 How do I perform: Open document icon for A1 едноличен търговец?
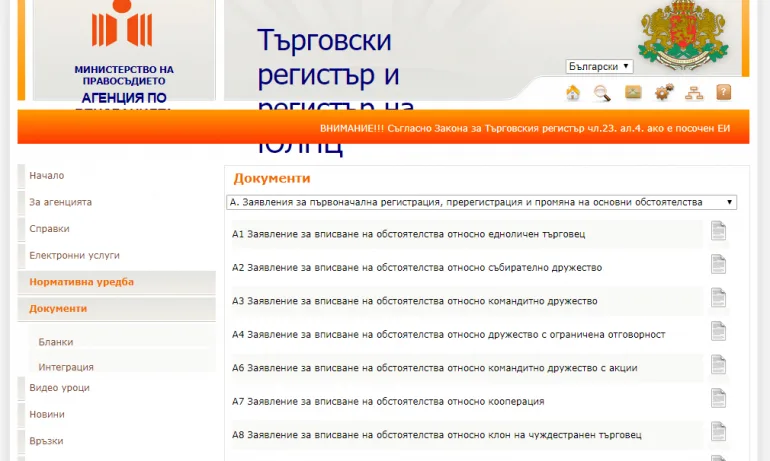pyautogui.click(x=718, y=231)
